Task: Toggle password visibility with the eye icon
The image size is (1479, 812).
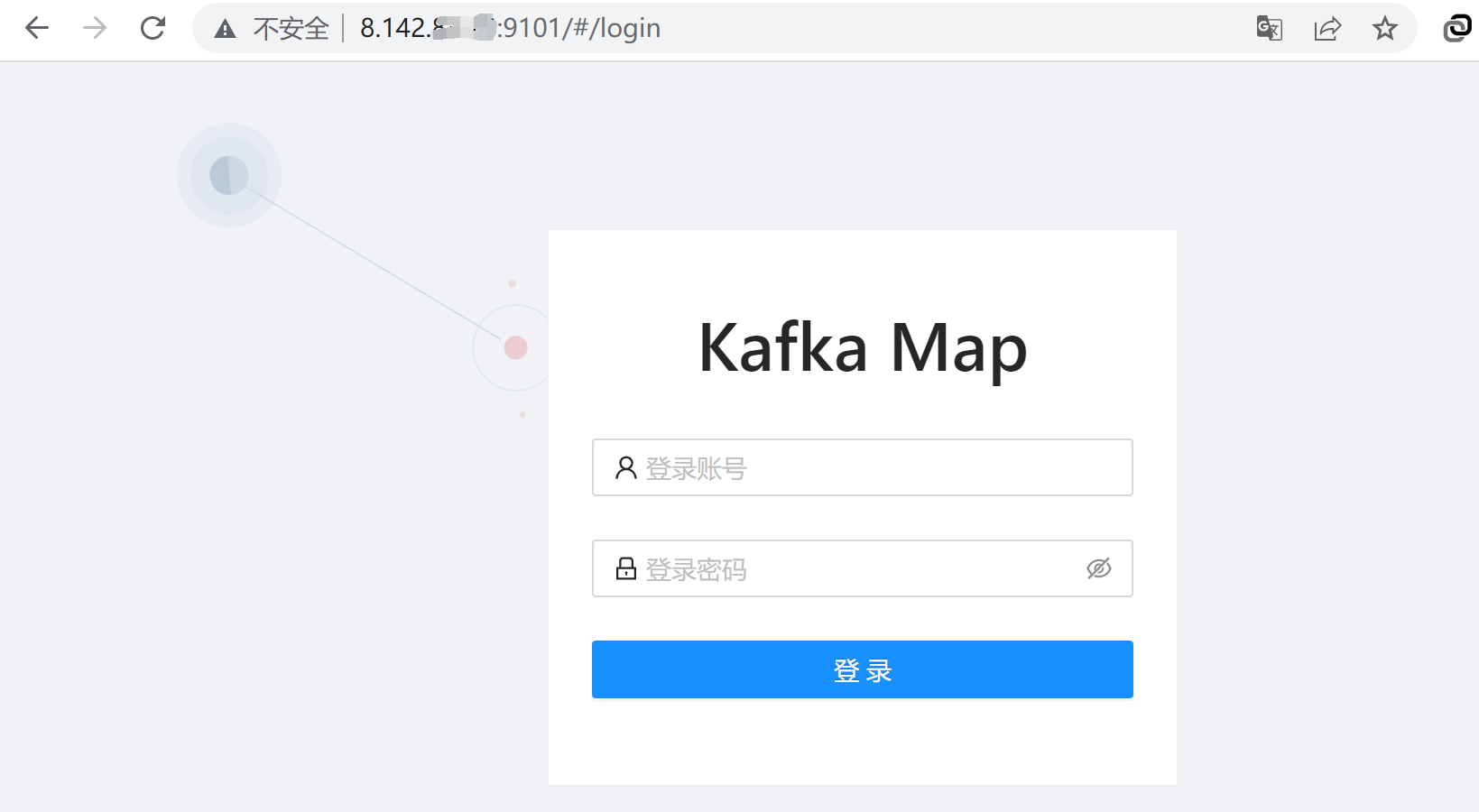Action: [x=1098, y=568]
